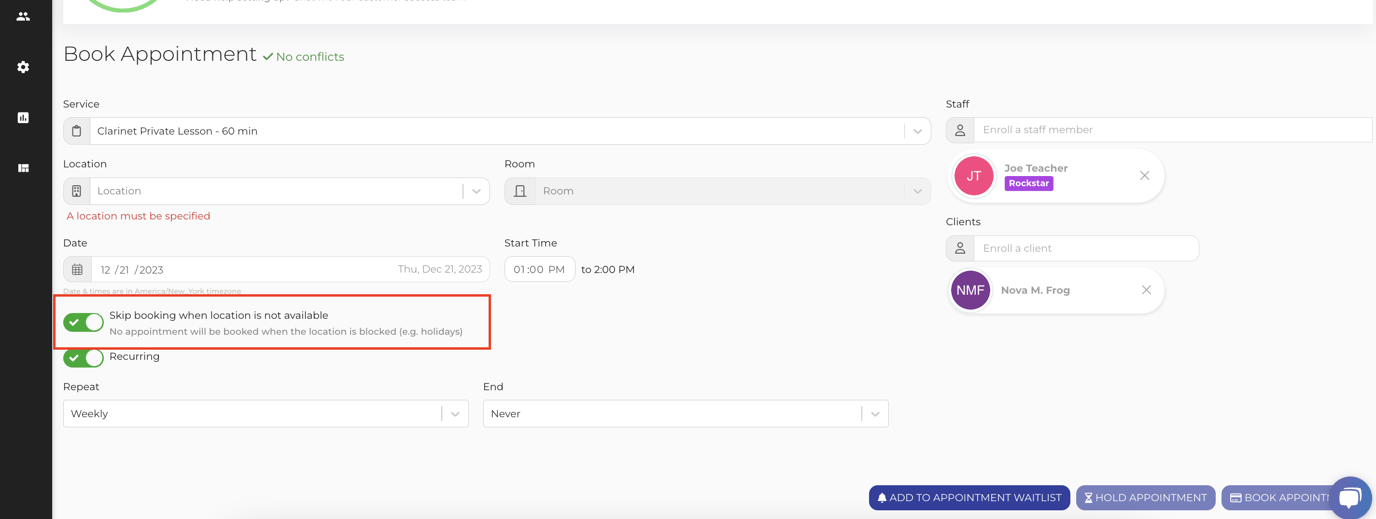Open the End Never dropdown
This screenshot has height=519, width=1376.
point(686,414)
